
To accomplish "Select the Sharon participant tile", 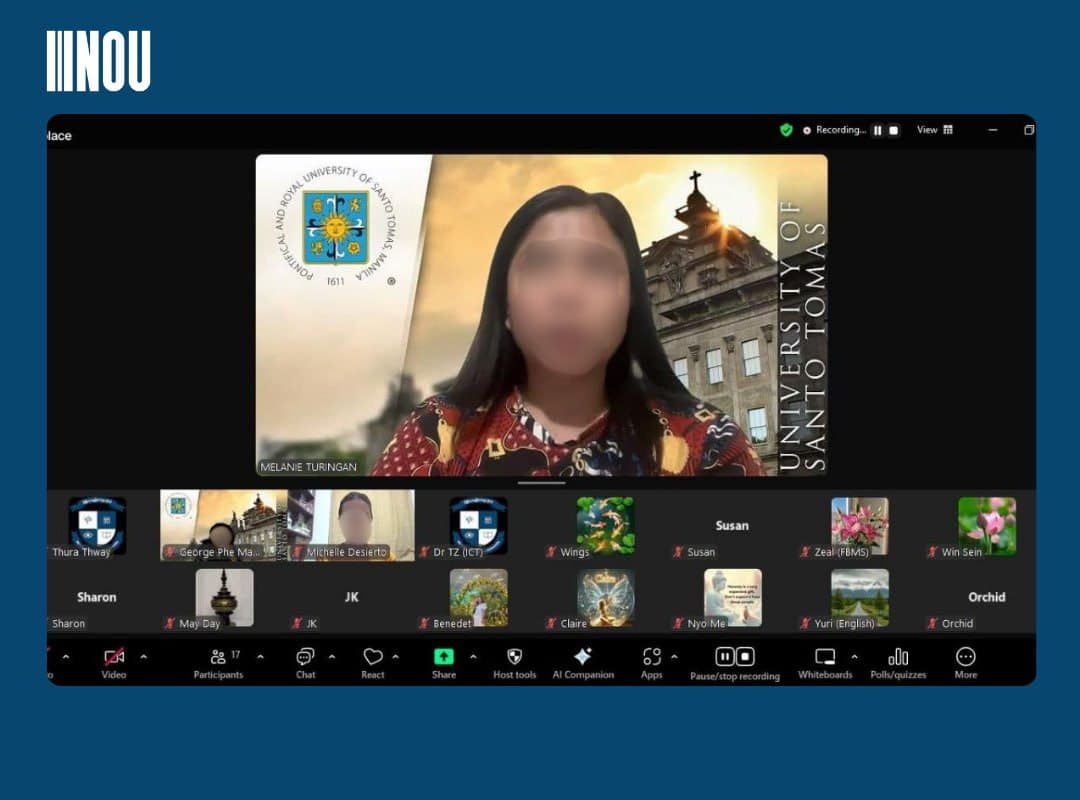I will click(97, 597).
